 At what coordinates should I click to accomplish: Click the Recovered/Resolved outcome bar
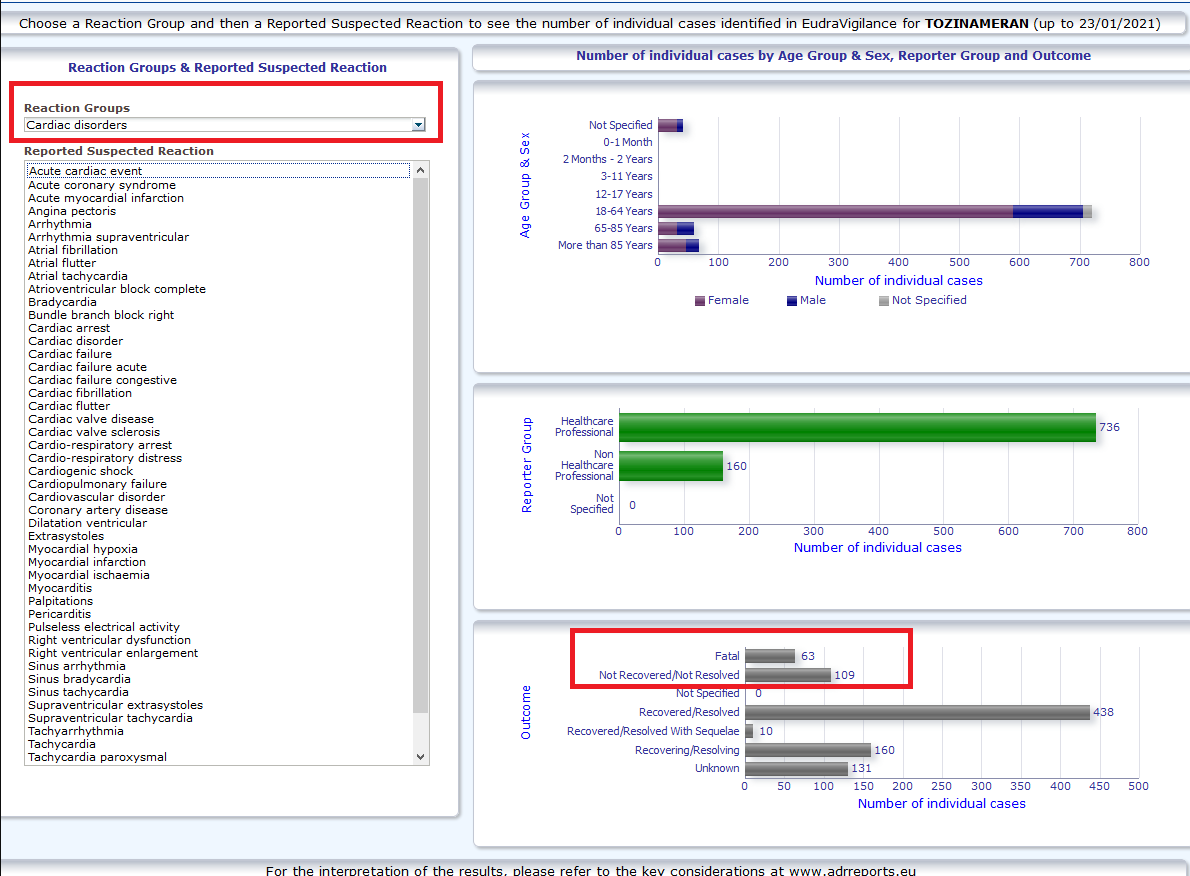coord(916,712)
